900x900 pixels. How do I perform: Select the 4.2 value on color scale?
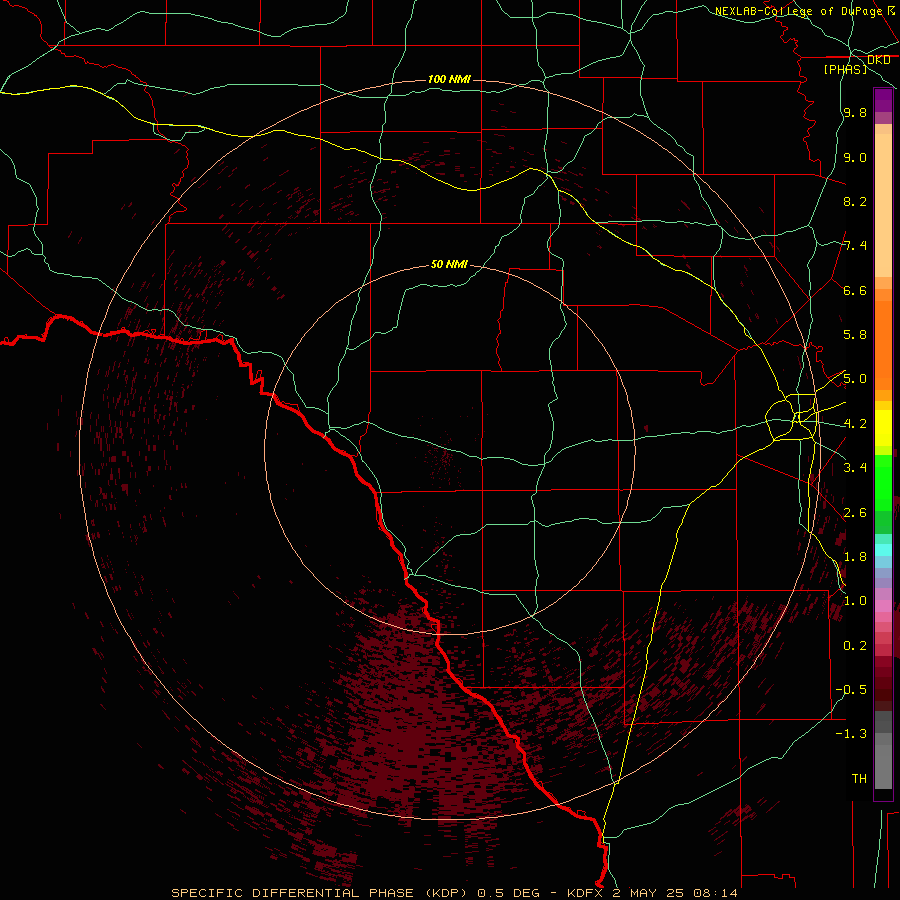point(855,424)
